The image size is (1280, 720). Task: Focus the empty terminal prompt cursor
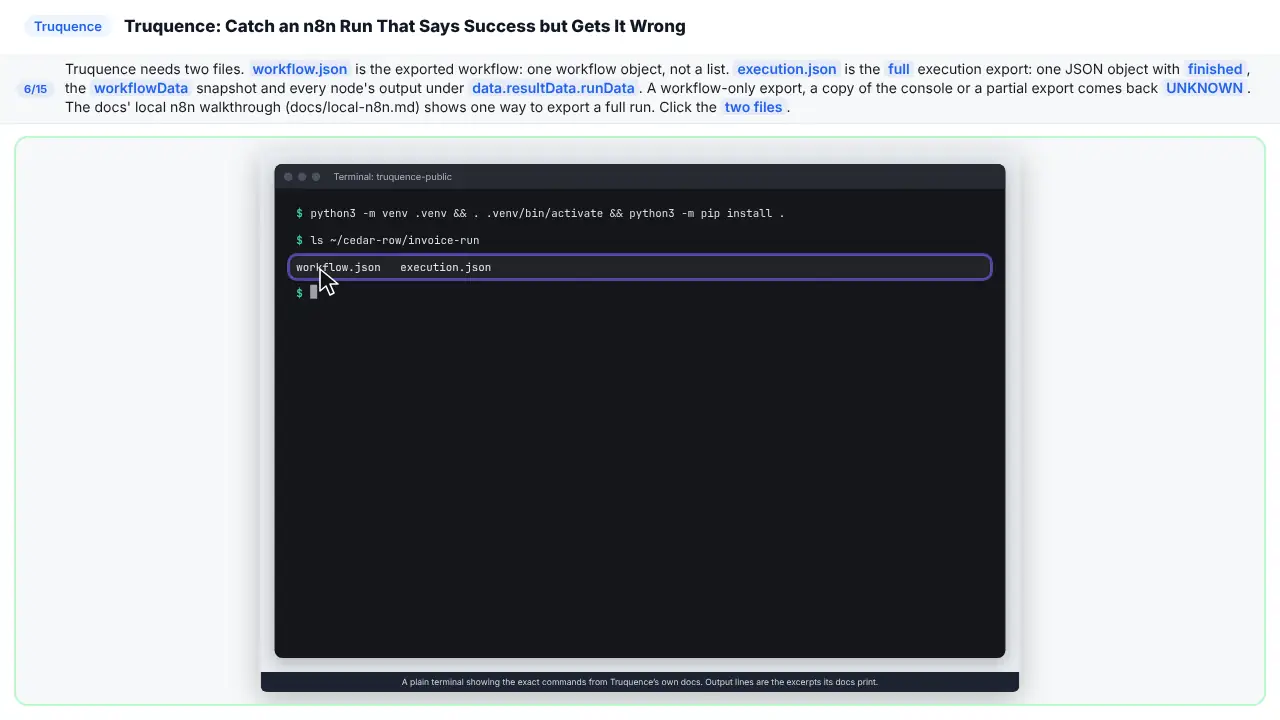[x=313, y=292]
